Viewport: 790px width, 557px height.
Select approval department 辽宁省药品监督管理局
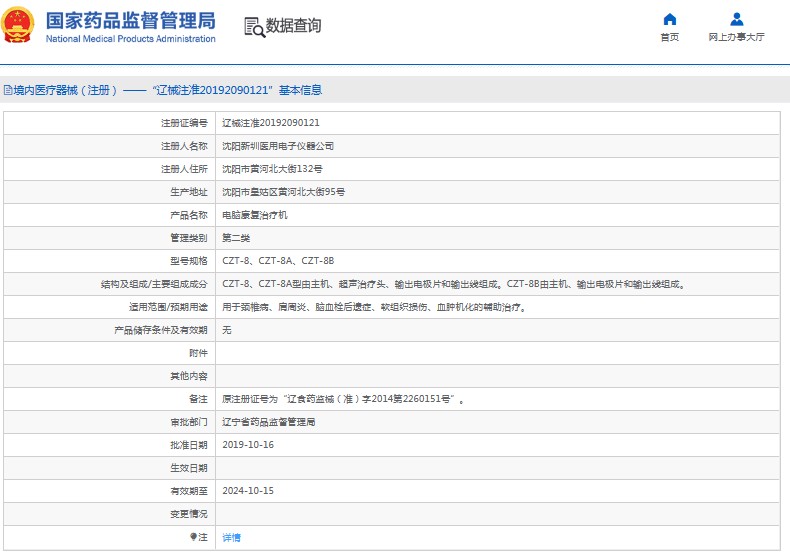[269, 422]
